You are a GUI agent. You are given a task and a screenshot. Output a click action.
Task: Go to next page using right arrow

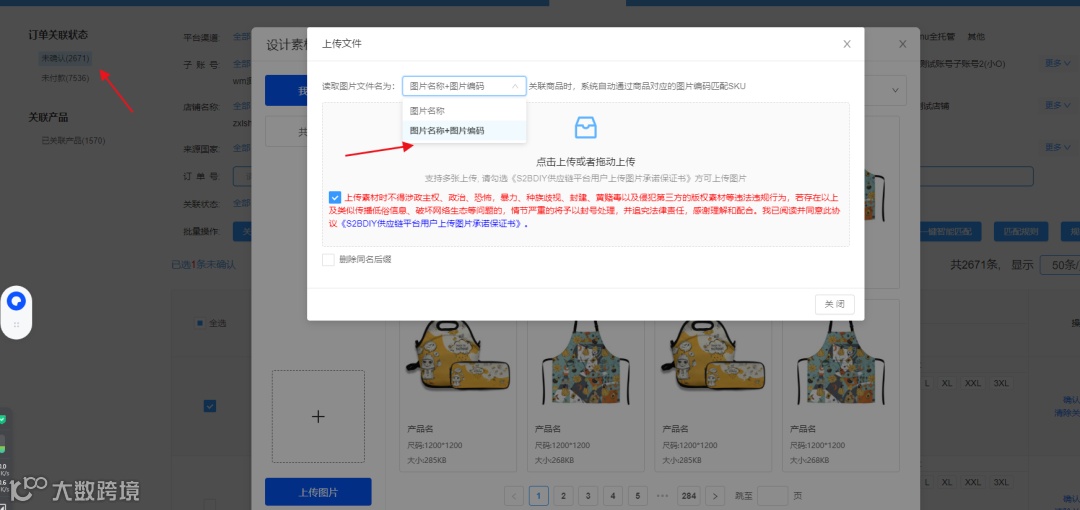pyautogui.click(x=716, y=495)
